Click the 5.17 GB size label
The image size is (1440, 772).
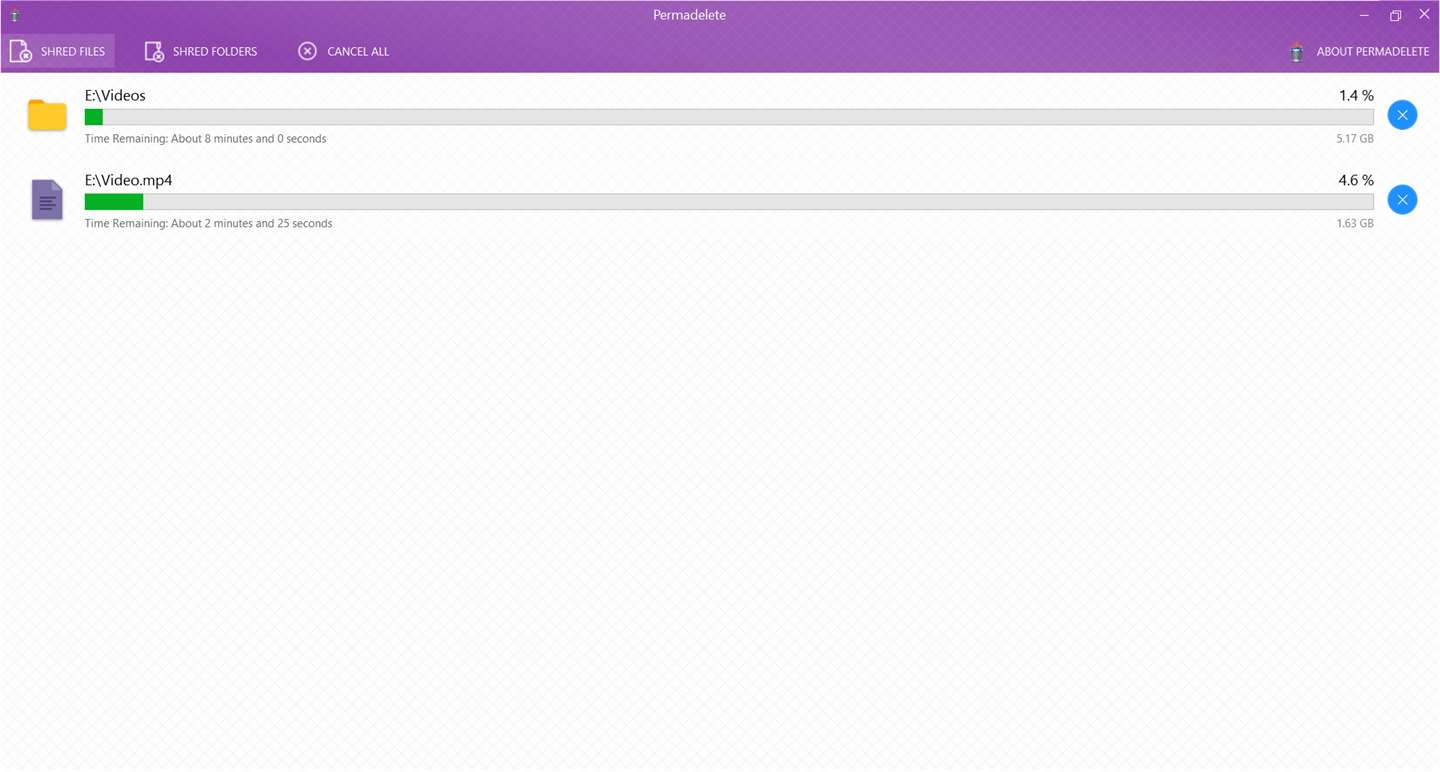click(x=1355, y=139)
